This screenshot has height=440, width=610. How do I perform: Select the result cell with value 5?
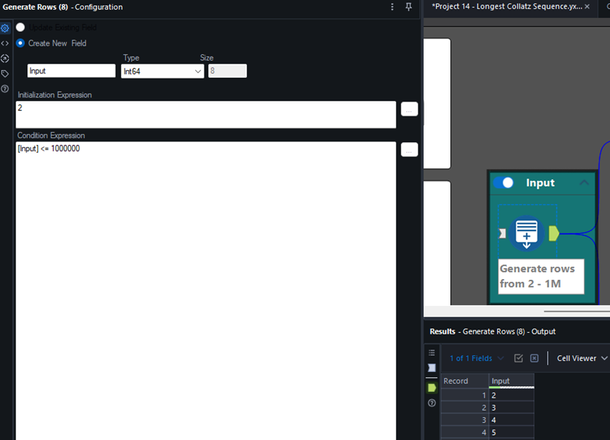click(511, 433)
